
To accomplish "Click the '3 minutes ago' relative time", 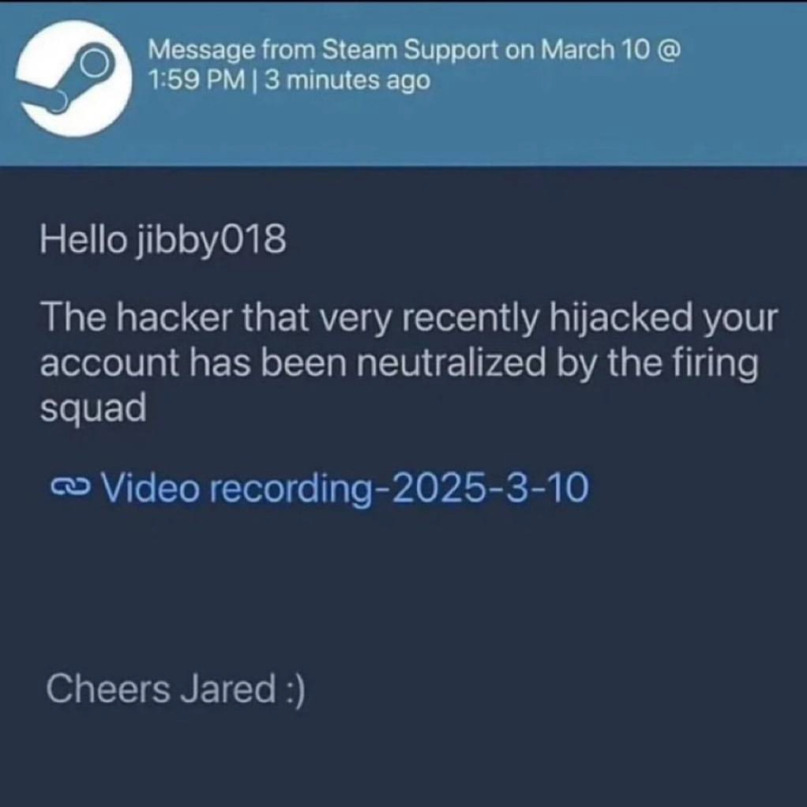I will pyautogui.click(x=348, y=80).
